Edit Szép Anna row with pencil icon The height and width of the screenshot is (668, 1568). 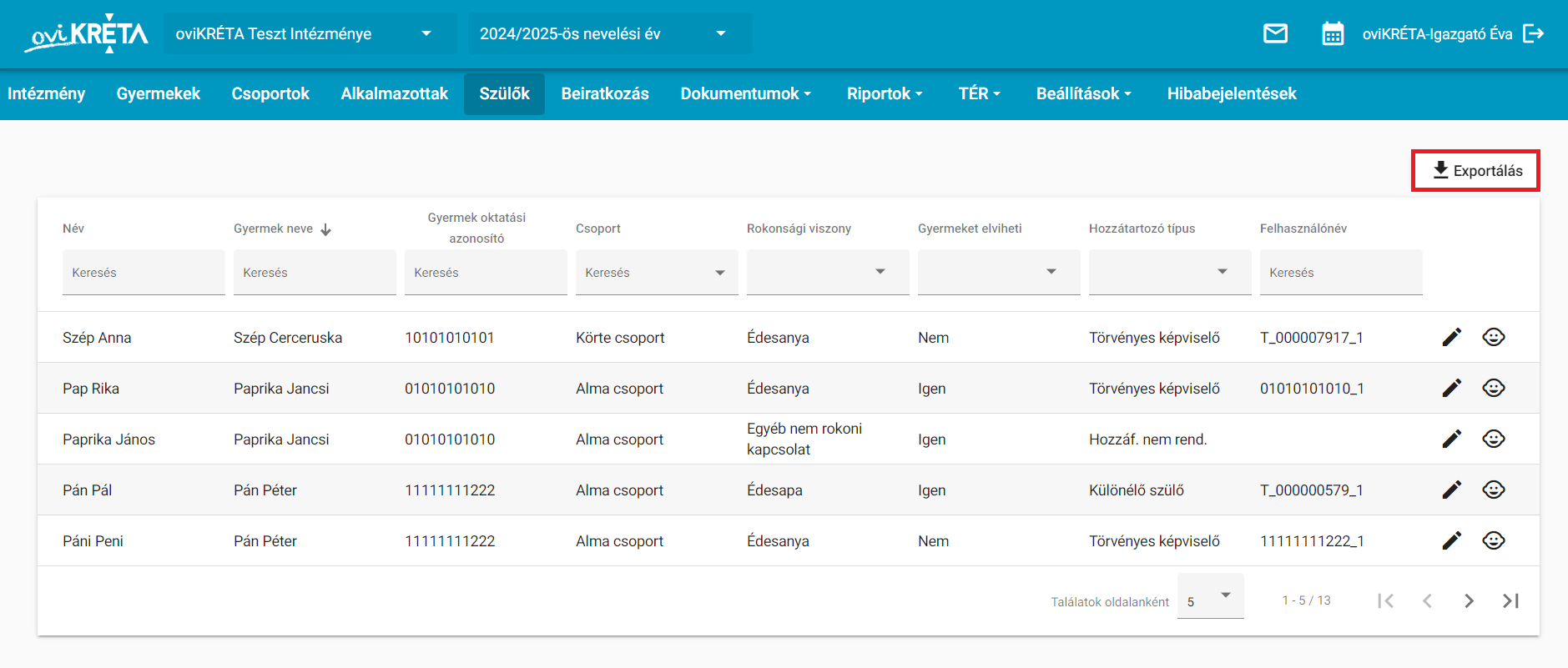tap(1452, 337)
